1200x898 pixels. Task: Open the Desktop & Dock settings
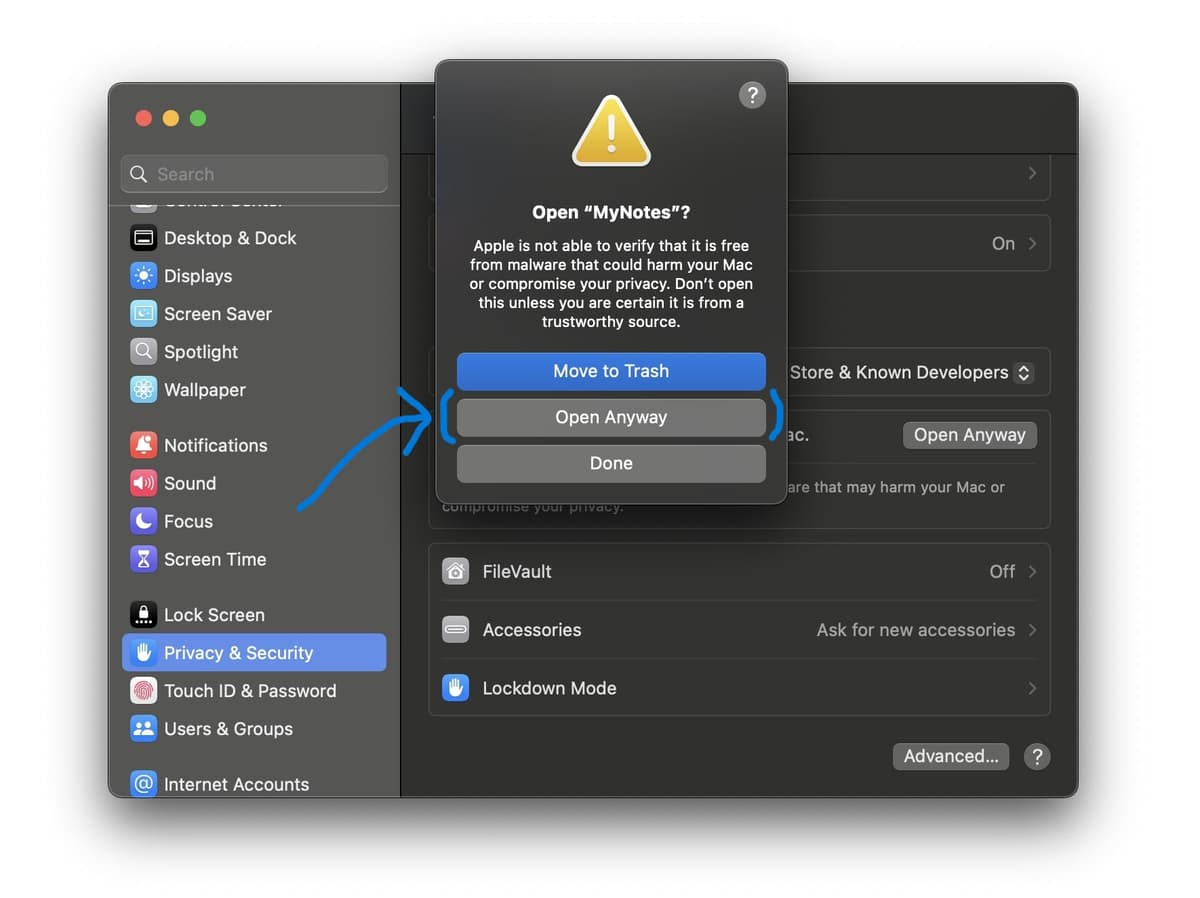[254, 238]
